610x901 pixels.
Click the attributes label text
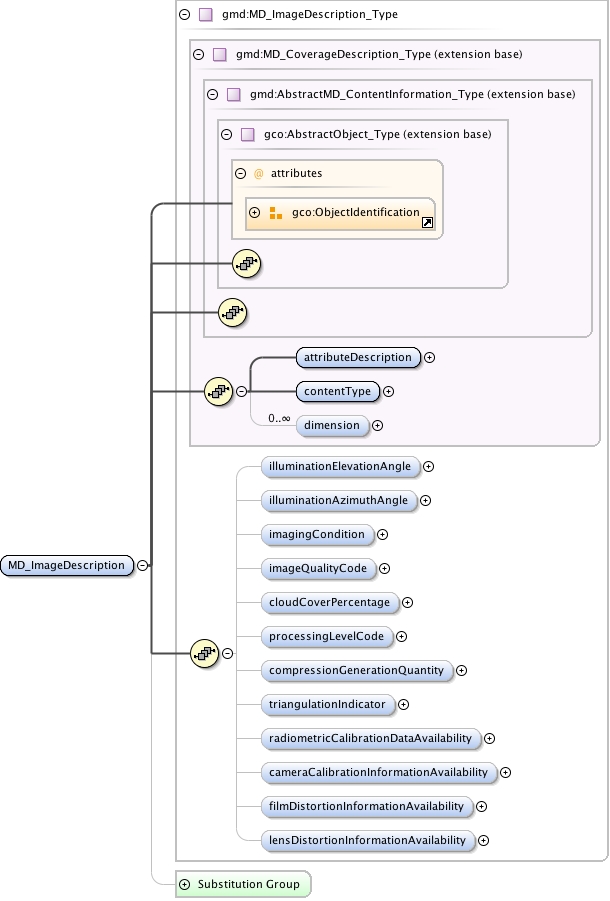click(x=296, y=173)
